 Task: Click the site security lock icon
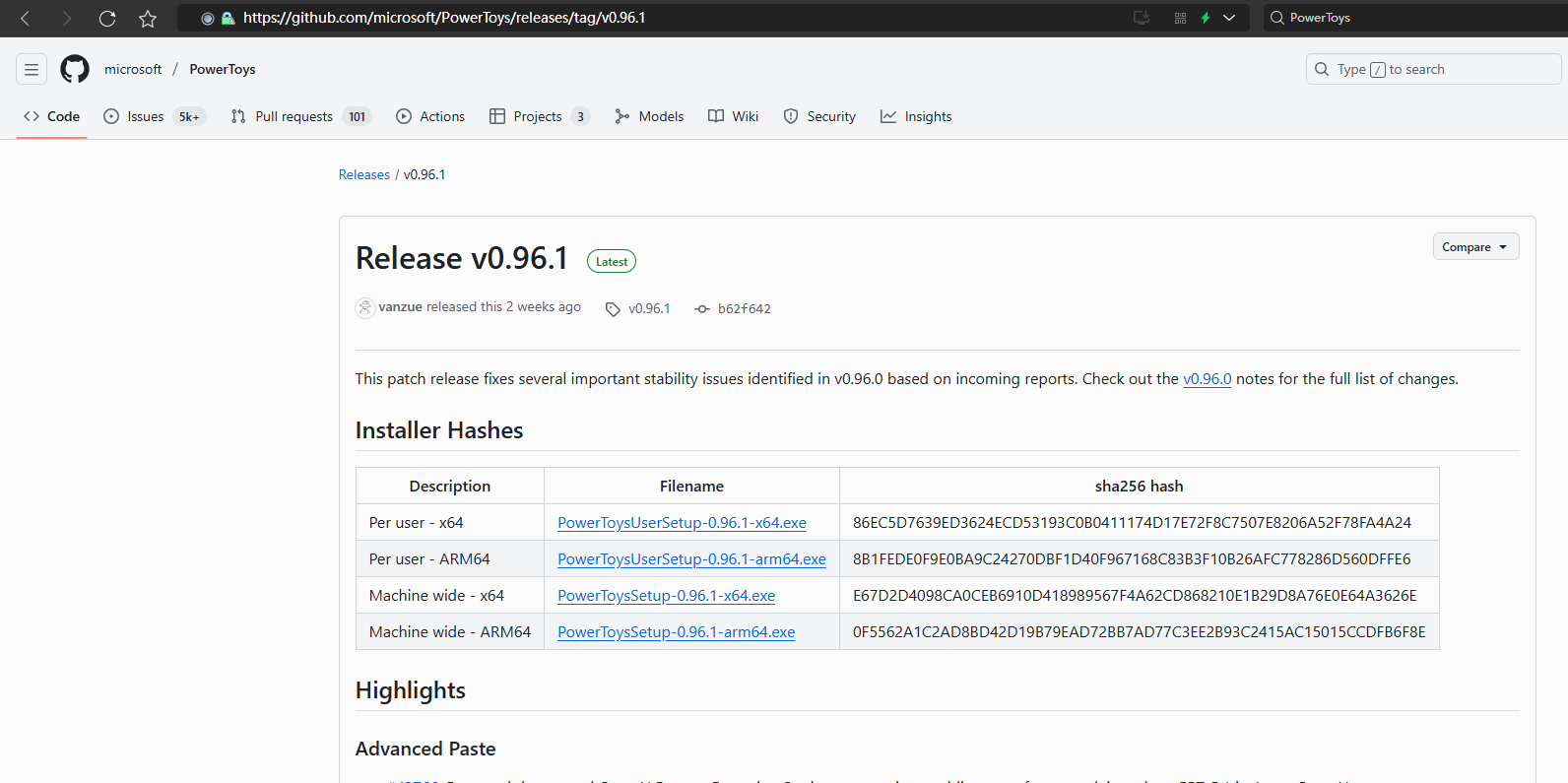tap(228, 18)
